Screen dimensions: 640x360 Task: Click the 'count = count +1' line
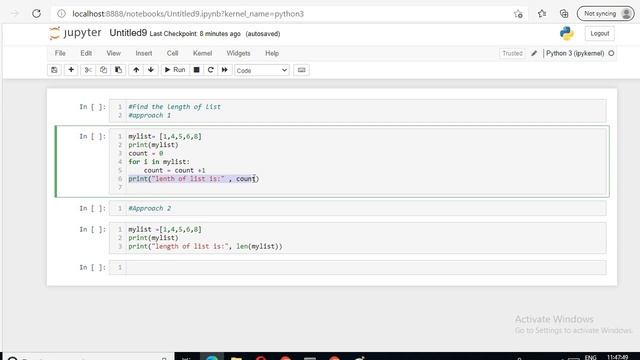click(174, 171)
